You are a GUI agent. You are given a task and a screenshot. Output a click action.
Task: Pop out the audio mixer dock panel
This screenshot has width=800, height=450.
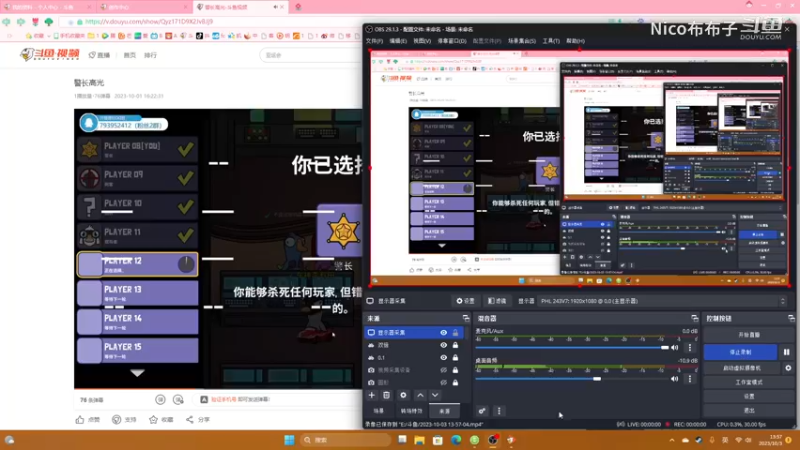[x=694, y=318]
